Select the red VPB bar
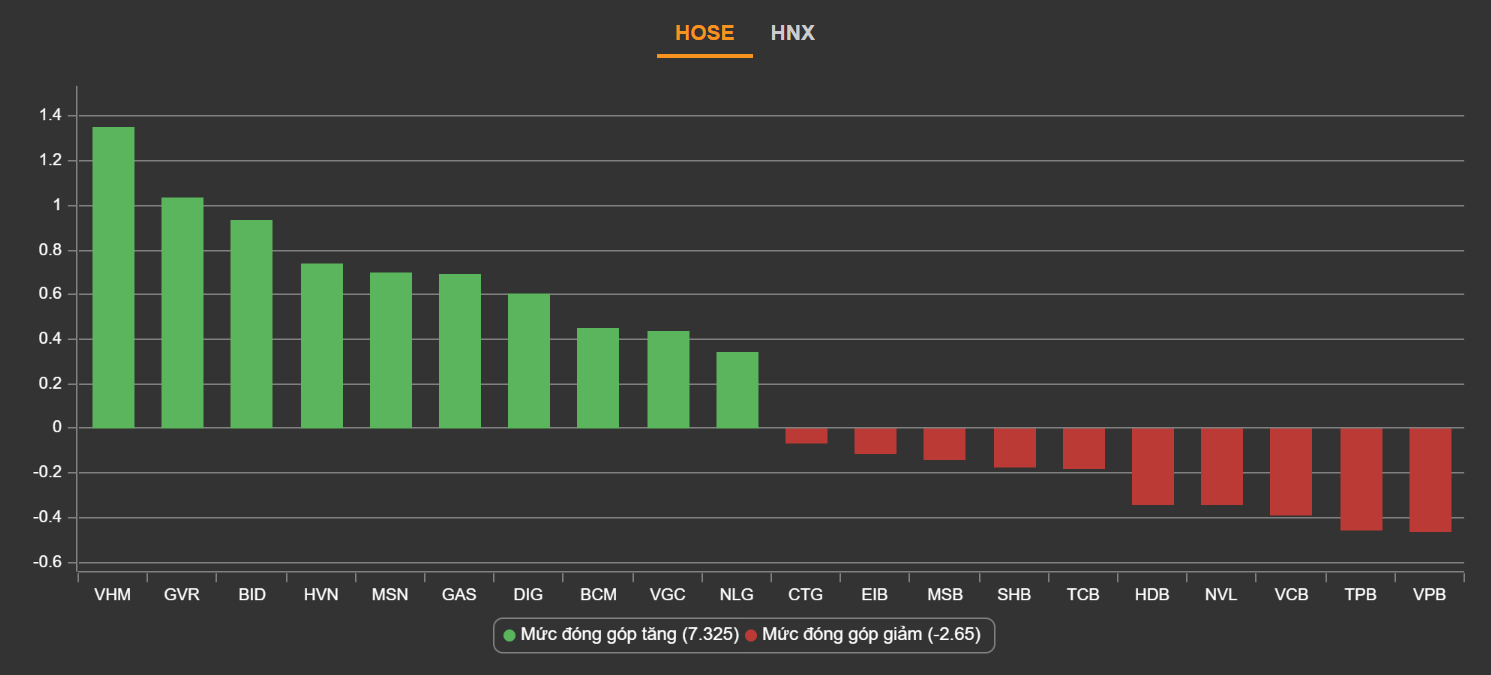This screenshot has height=675, width=1491. pyautogui.click(x=1430, y=480)
